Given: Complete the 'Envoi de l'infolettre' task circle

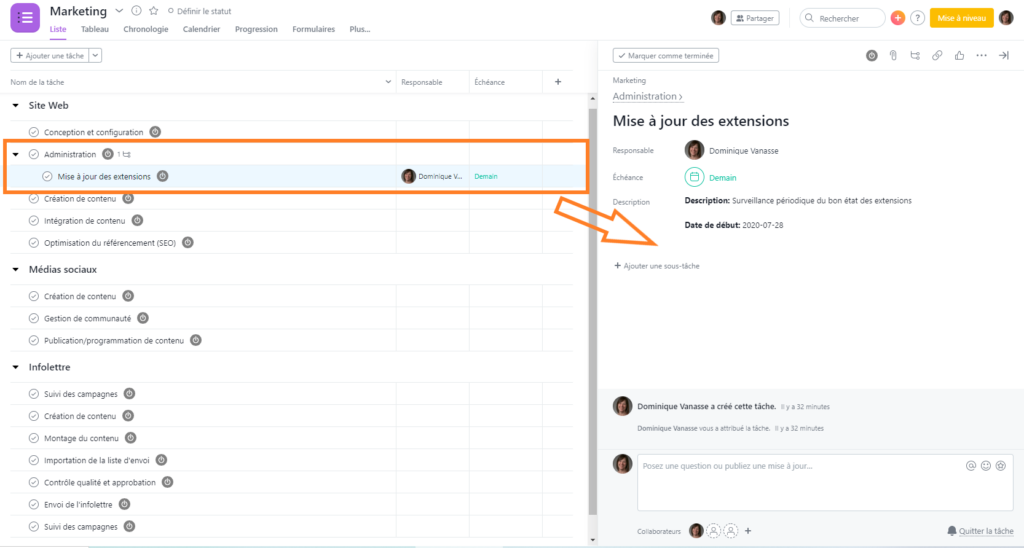Looking at the screenshot, I should 34,504.
